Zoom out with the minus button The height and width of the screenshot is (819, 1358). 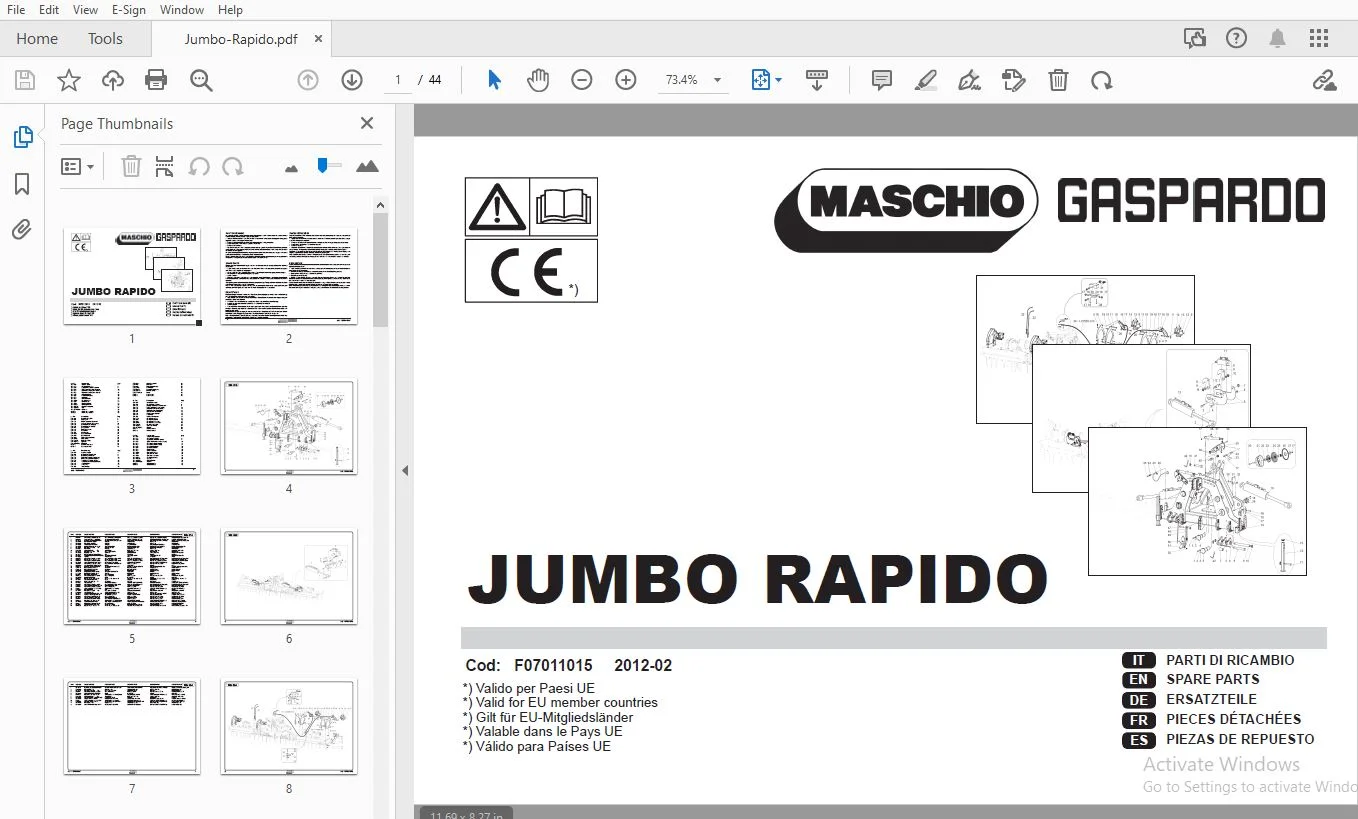(x=582, y=80)
